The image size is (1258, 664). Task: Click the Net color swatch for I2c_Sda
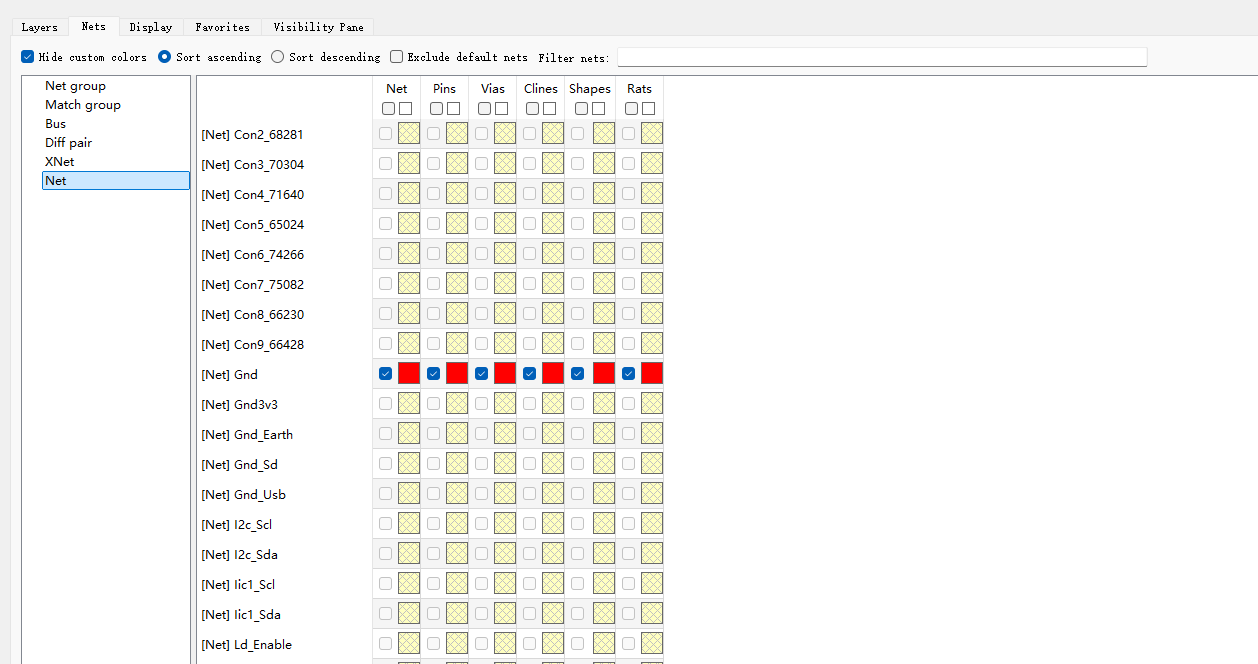(x=409, y=554)
